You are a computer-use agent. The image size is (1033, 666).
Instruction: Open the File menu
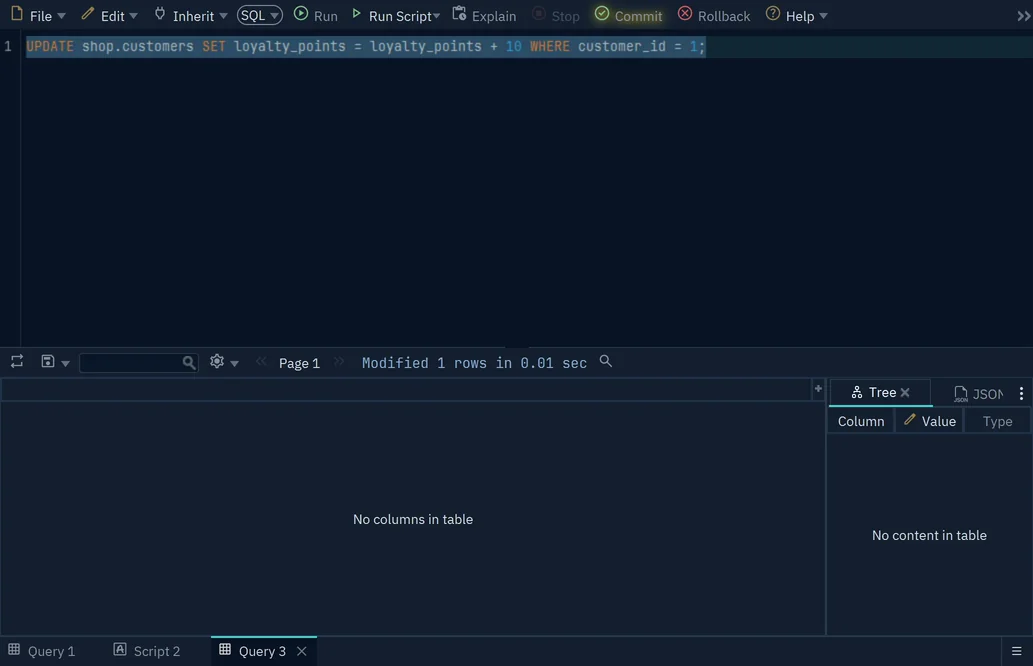tap(38, 15)
